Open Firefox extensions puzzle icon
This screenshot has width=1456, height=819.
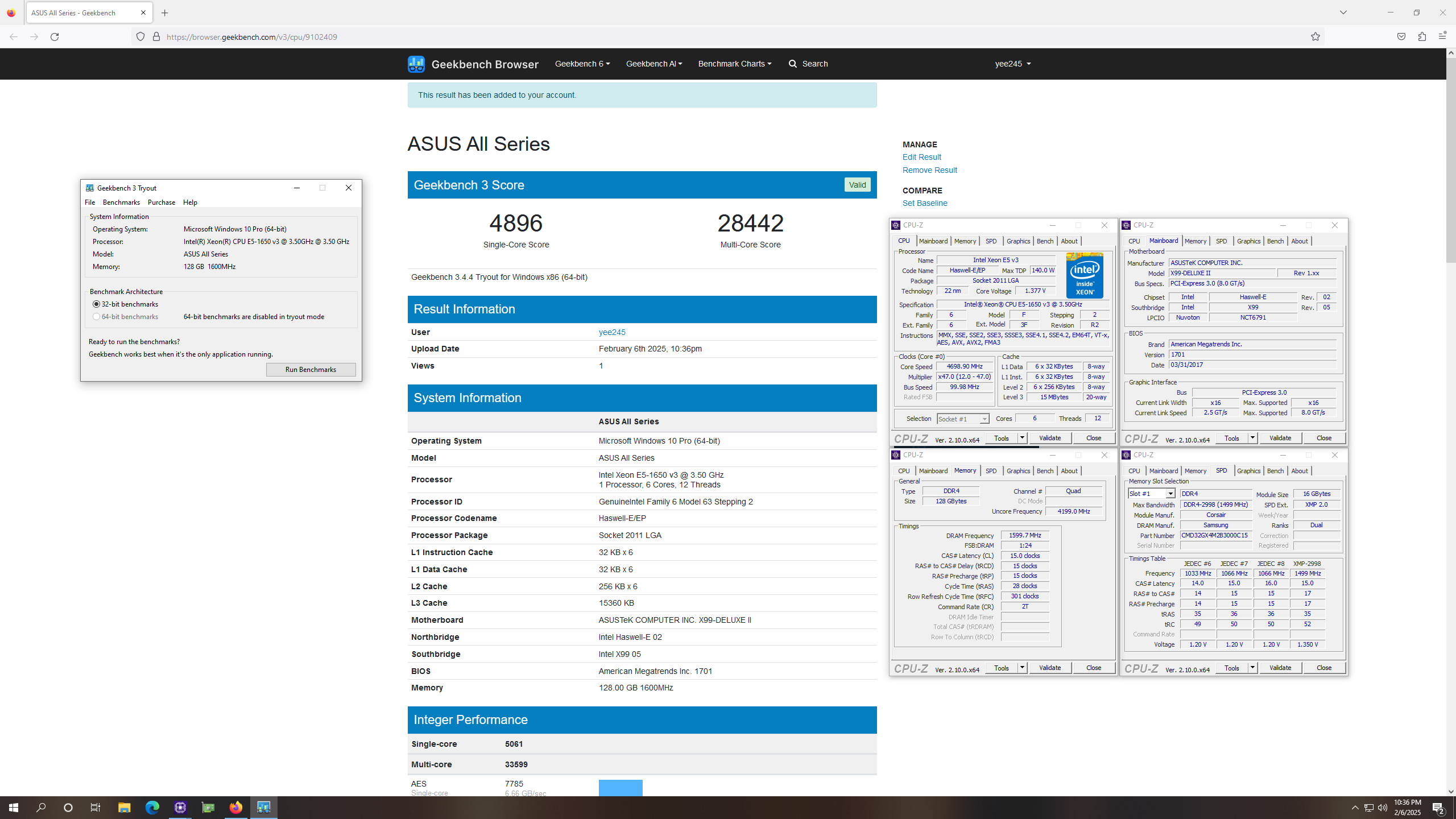[1422, 37]
